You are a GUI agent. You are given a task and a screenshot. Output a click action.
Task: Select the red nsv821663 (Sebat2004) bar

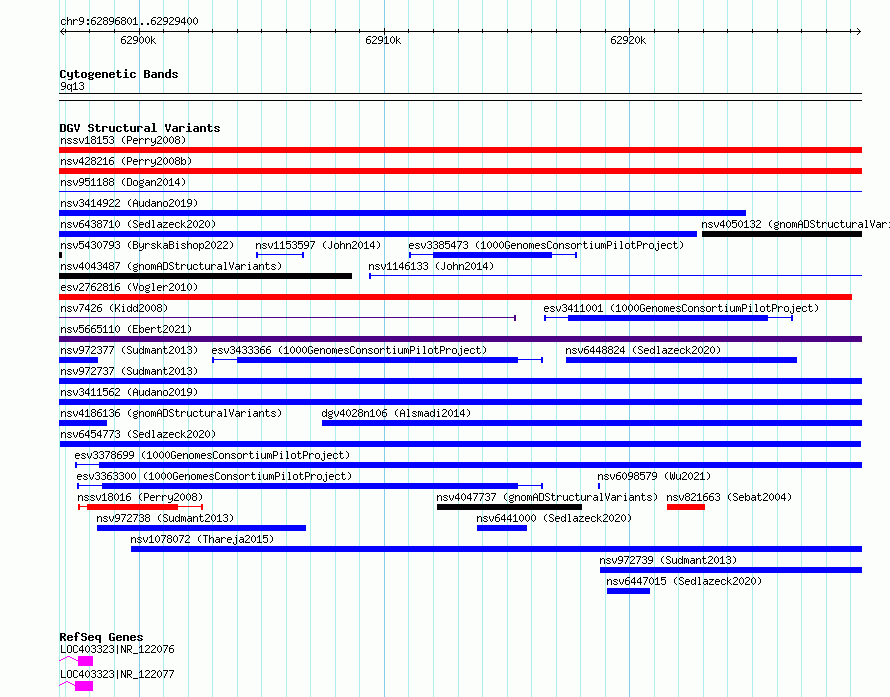pyautogui.click(x=686, y=507)
